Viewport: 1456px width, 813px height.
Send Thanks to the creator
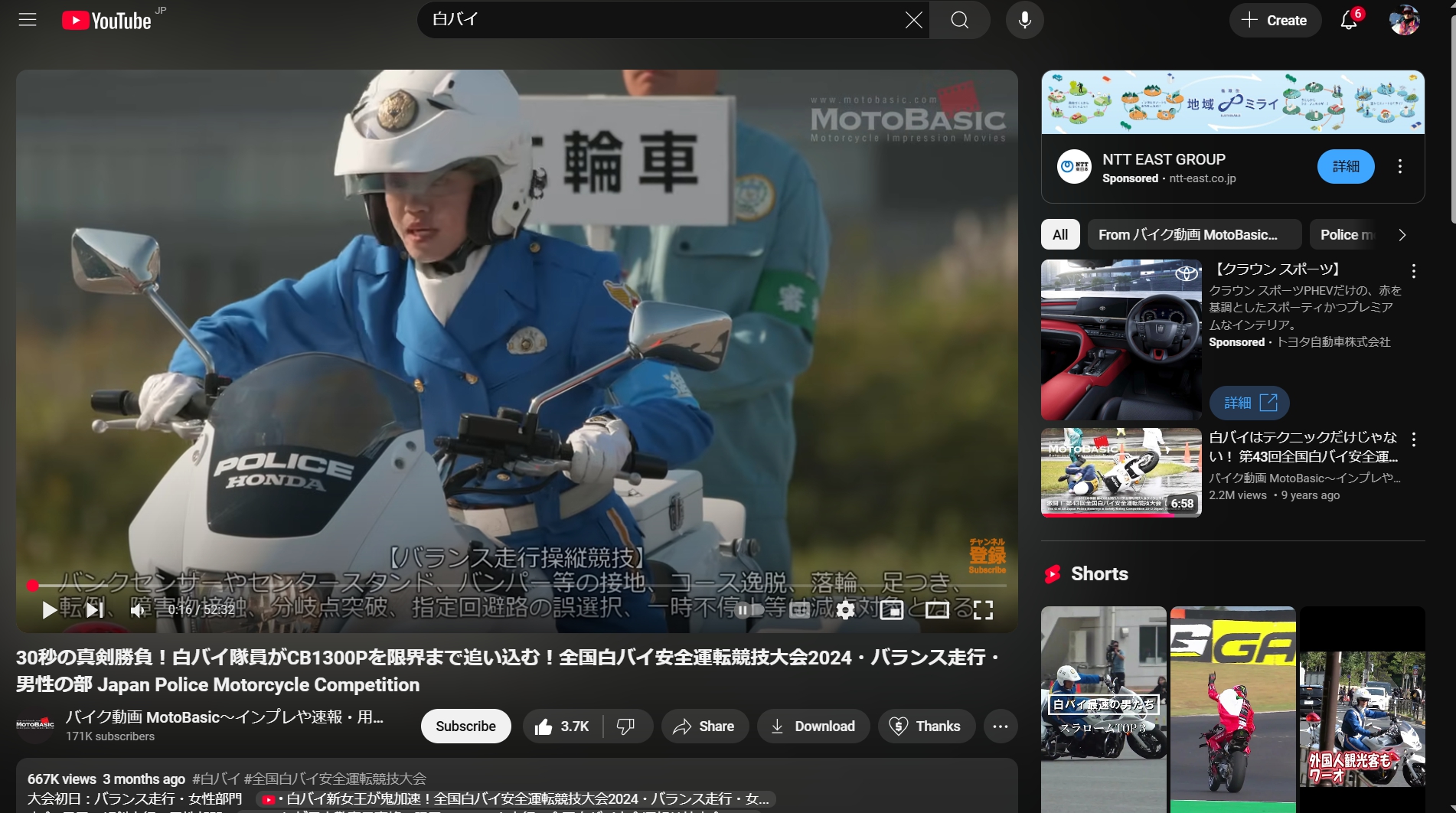(x=926, y=726)
